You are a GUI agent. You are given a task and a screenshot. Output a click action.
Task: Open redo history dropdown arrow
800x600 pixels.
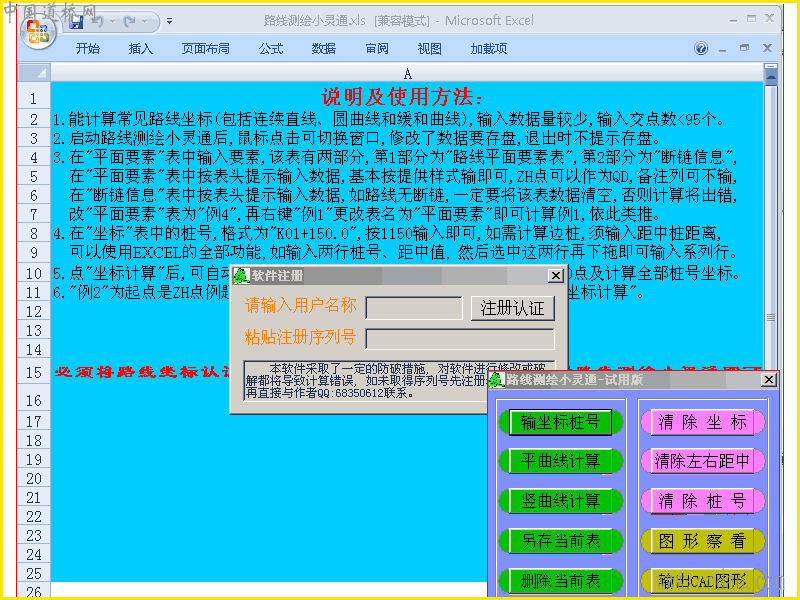(145, 22)
